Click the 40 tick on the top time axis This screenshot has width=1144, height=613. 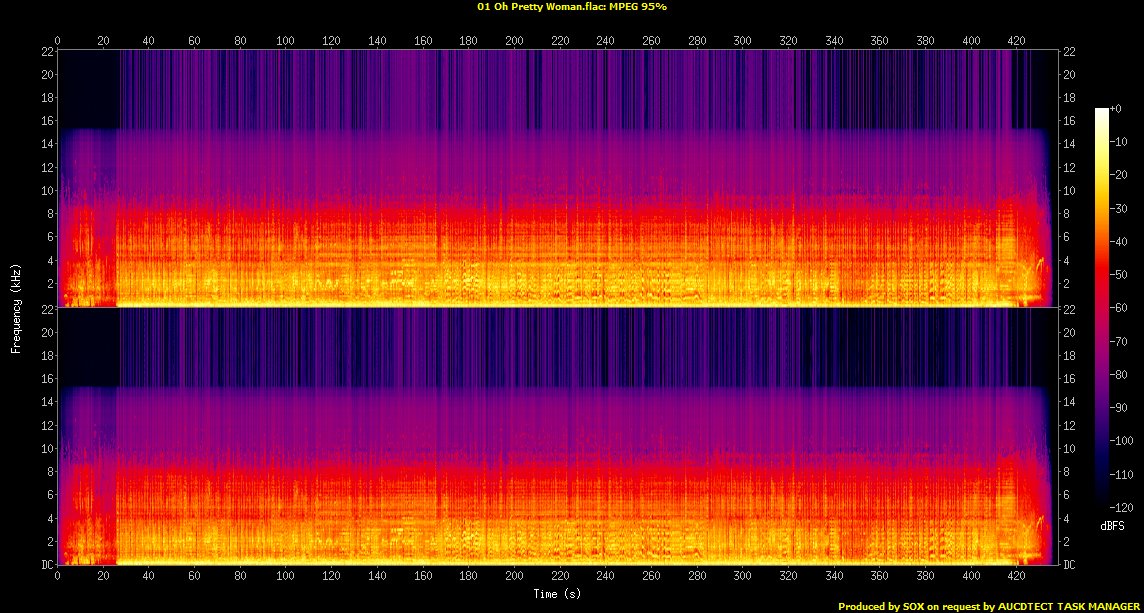tap(149, 40)
